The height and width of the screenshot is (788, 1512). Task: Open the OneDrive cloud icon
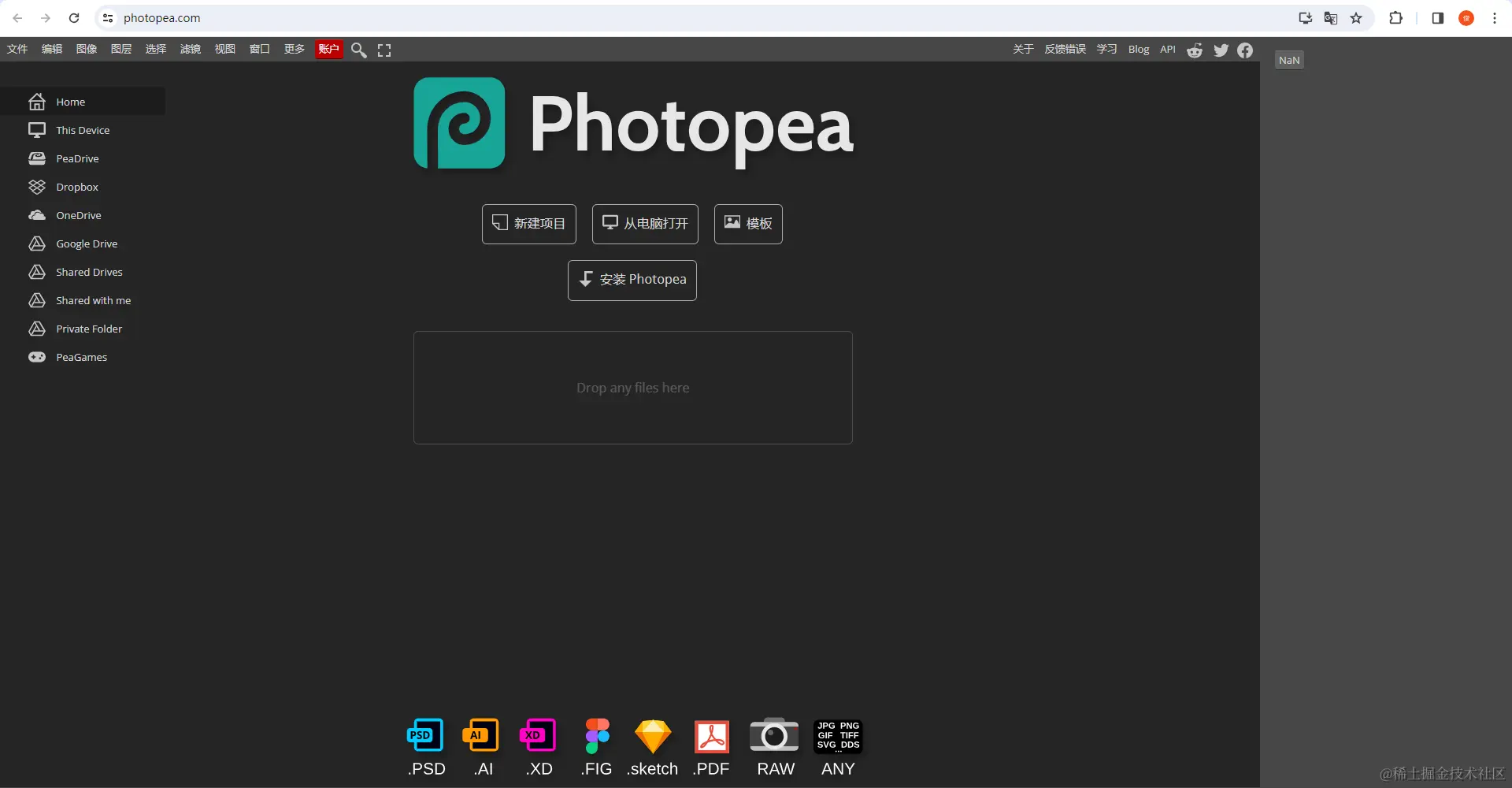coord(37,215)
